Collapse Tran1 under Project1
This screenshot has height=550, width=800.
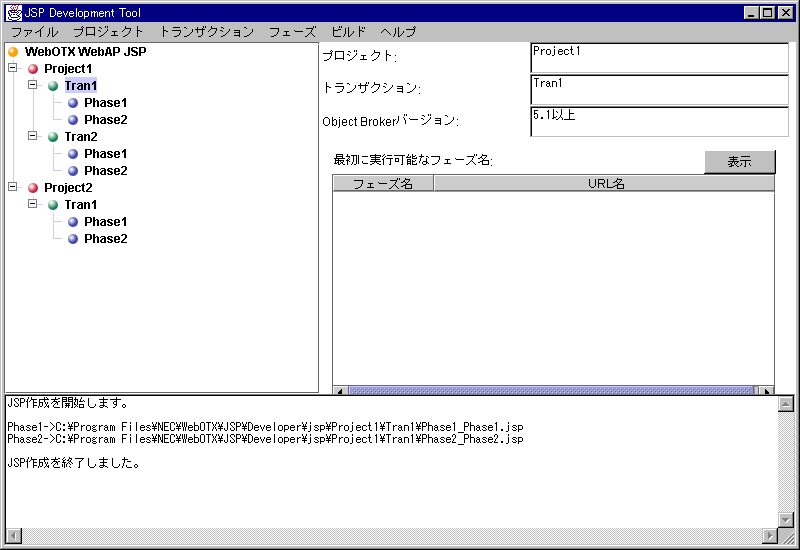33,85
